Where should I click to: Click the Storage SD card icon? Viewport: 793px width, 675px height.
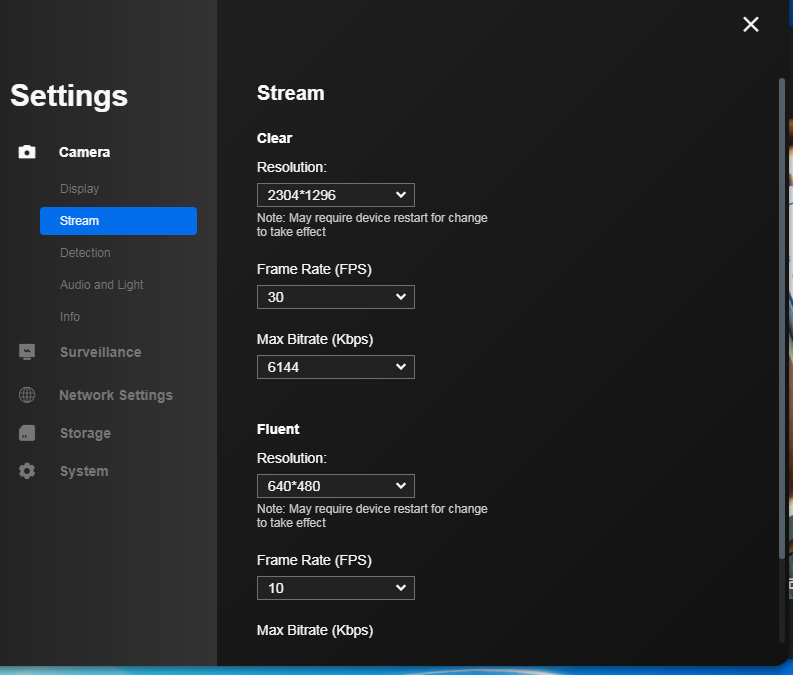[x=27, y=433]
